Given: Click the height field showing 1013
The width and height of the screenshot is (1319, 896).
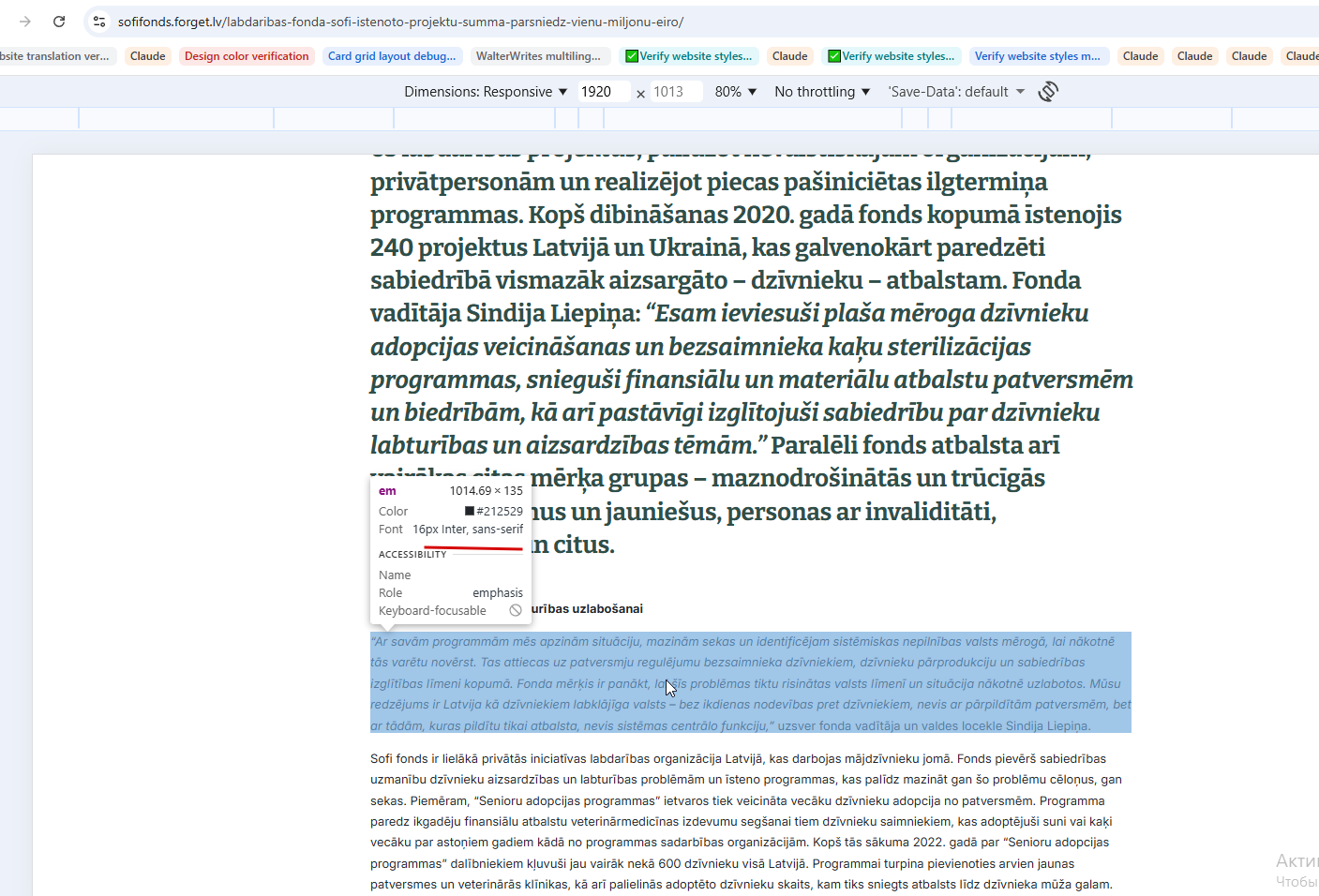Looking at the screenshot, I should point(675,91).
